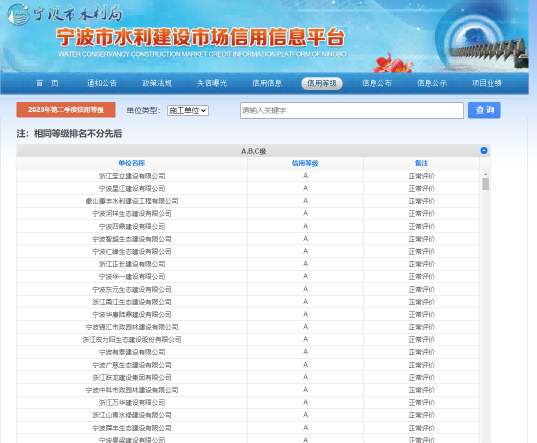Select the highlighted 信用等级 nav tab
This screenshot has height=443, width=537.
coord(322,83)
